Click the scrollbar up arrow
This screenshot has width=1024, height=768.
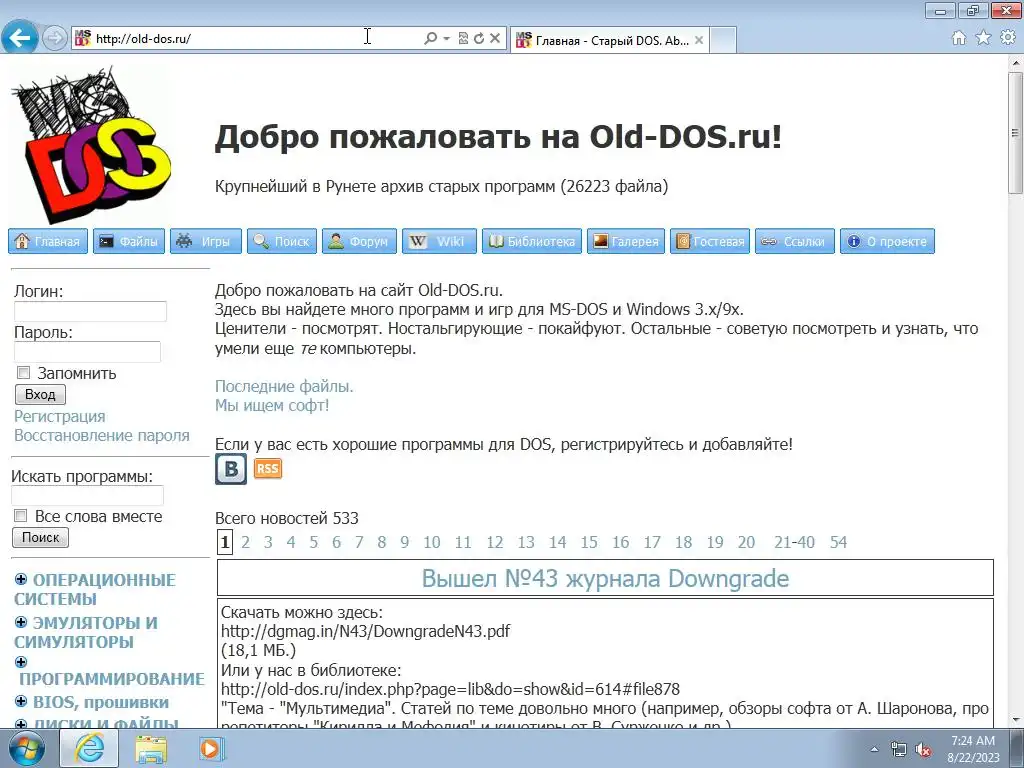[x=1016, y=63]
